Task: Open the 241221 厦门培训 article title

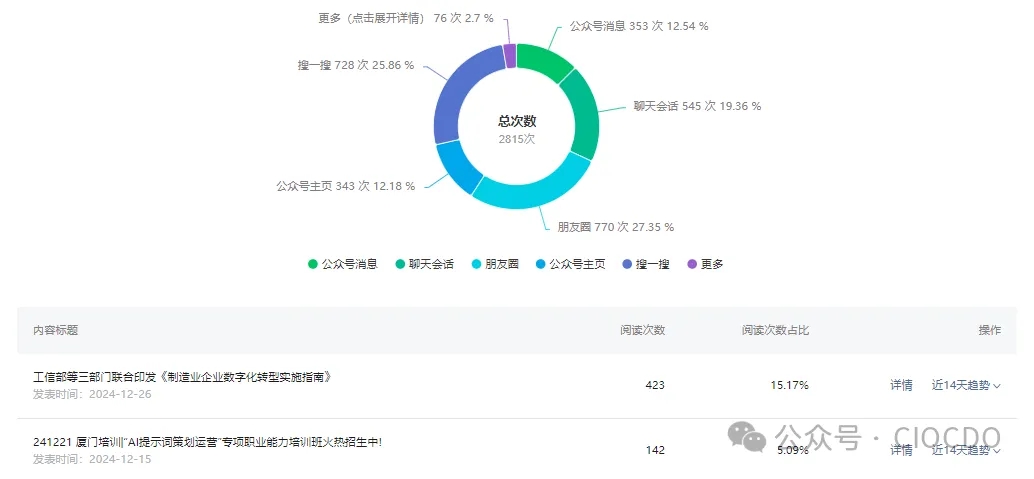Action: tap(207, 442)
